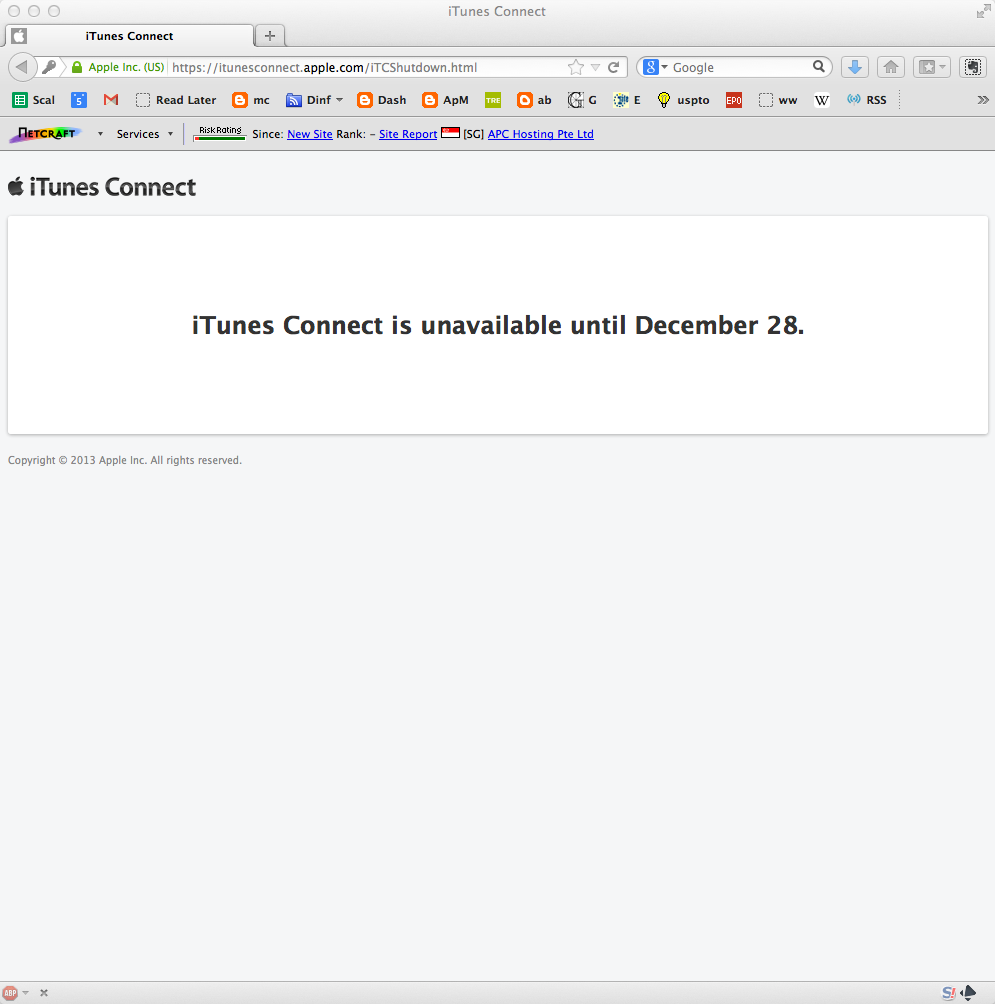The height and width of the screenshot is (1004, 995).
Task: Click the Evernote clipper toolbar icon
Action: pyautogui.click(x=973, y=67)
